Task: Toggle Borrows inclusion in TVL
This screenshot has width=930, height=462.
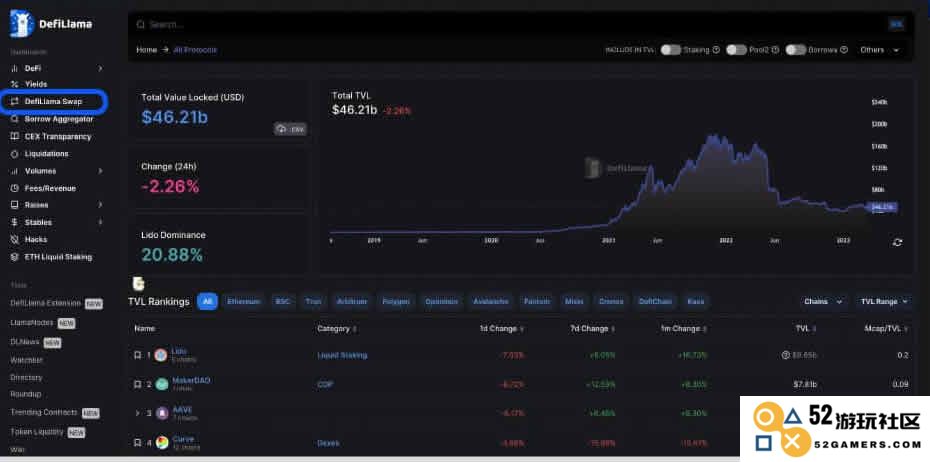Action: click(796, 50)
